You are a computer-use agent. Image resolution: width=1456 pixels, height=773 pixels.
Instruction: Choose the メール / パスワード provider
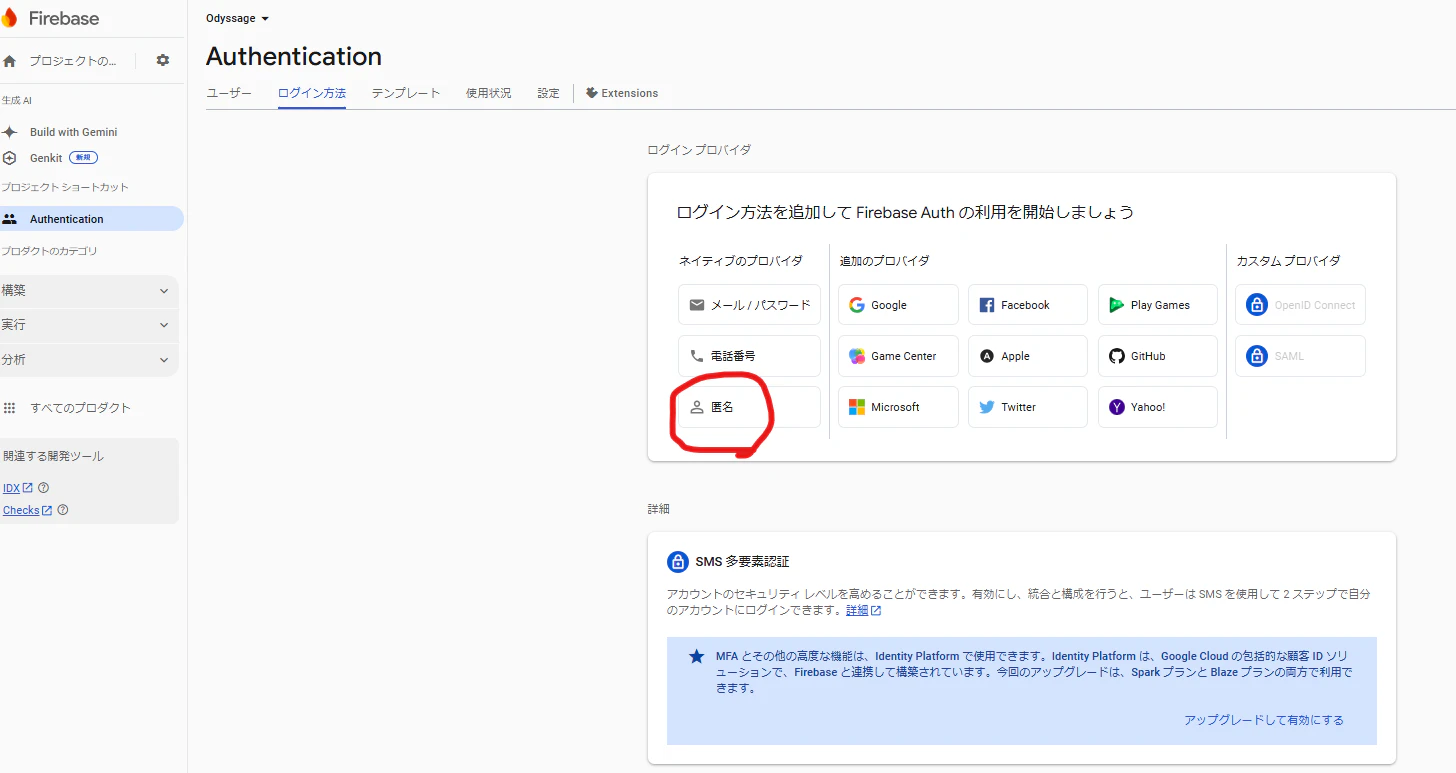(749, 305)
